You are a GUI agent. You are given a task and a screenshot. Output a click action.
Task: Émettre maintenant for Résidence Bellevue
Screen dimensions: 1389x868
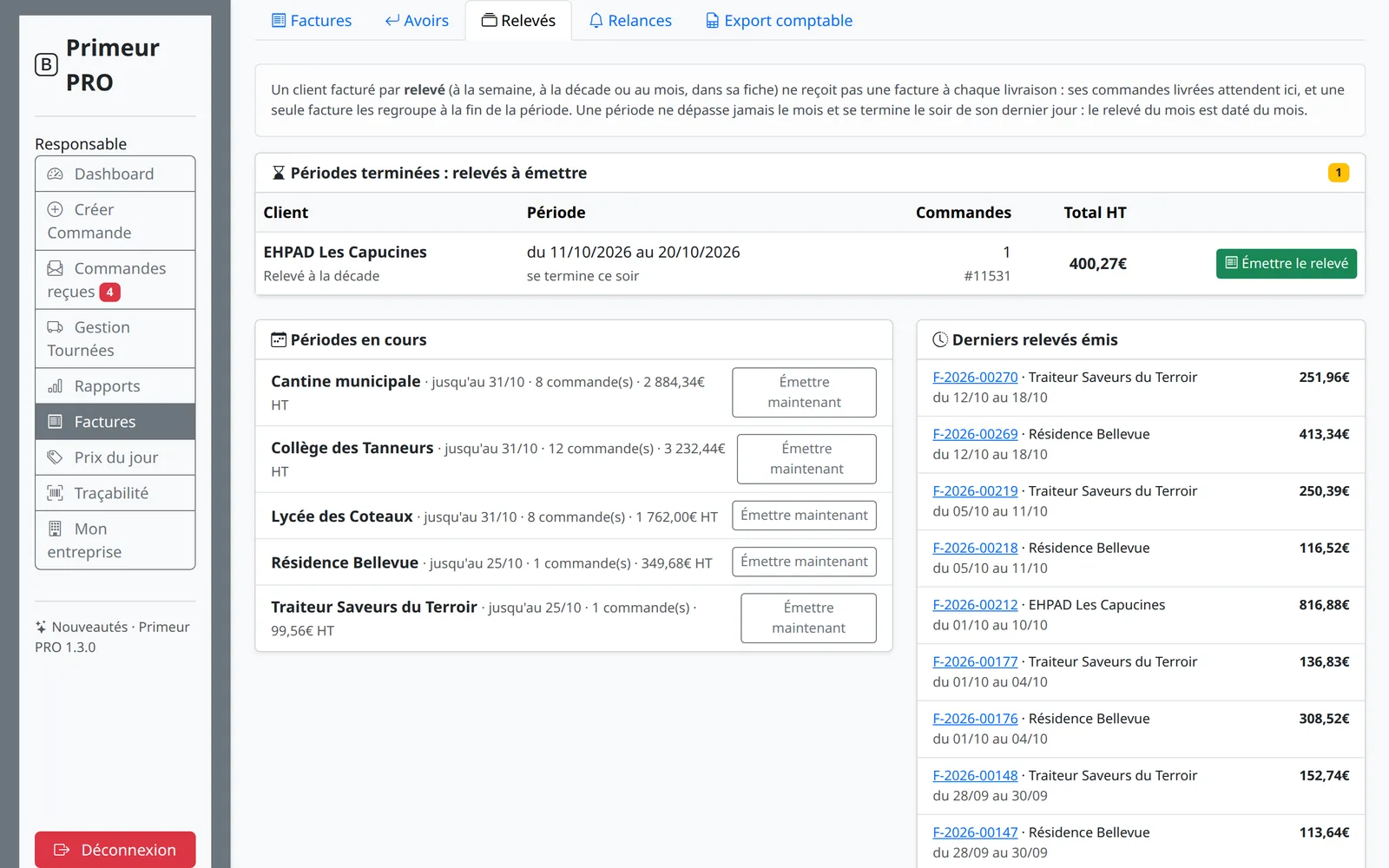point(804,562)
